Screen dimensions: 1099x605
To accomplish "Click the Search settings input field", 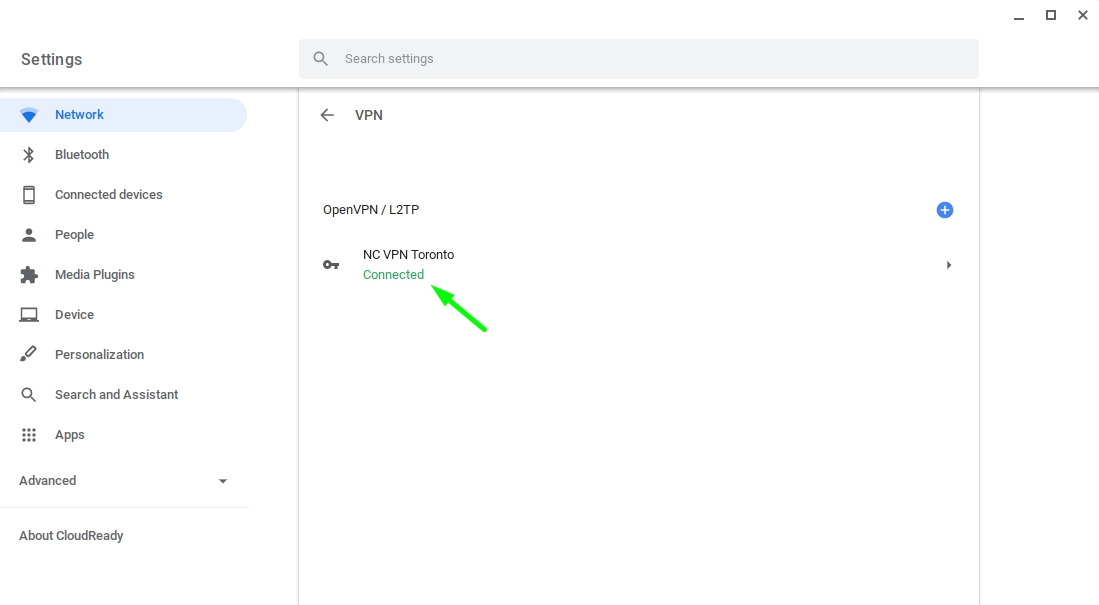I will pyautogui.click(x=650, y=59).
